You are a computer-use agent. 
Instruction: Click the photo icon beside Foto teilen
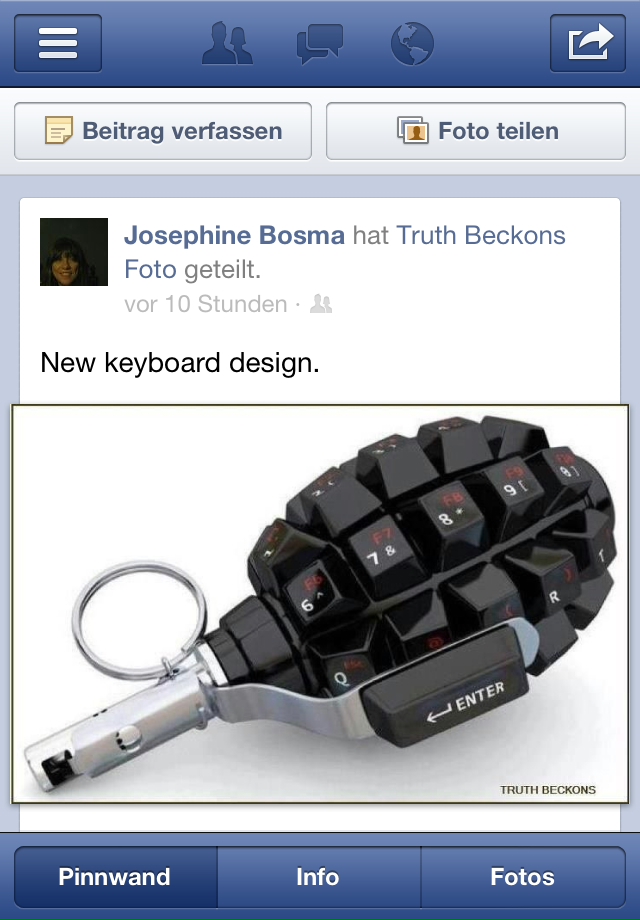point(413,130)
